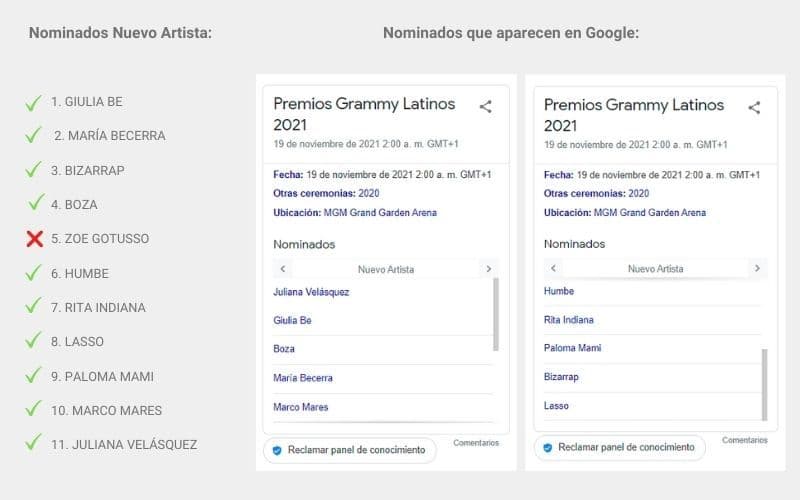Go to previous category in left panel
Viewport: 800px width, 500px height.
(x=283, y=269)
